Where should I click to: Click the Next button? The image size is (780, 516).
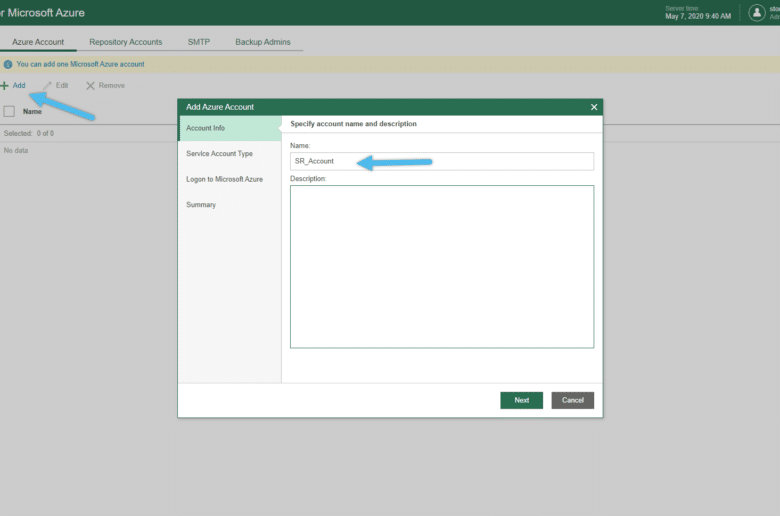pyautogui.click(x=521, y=400)
